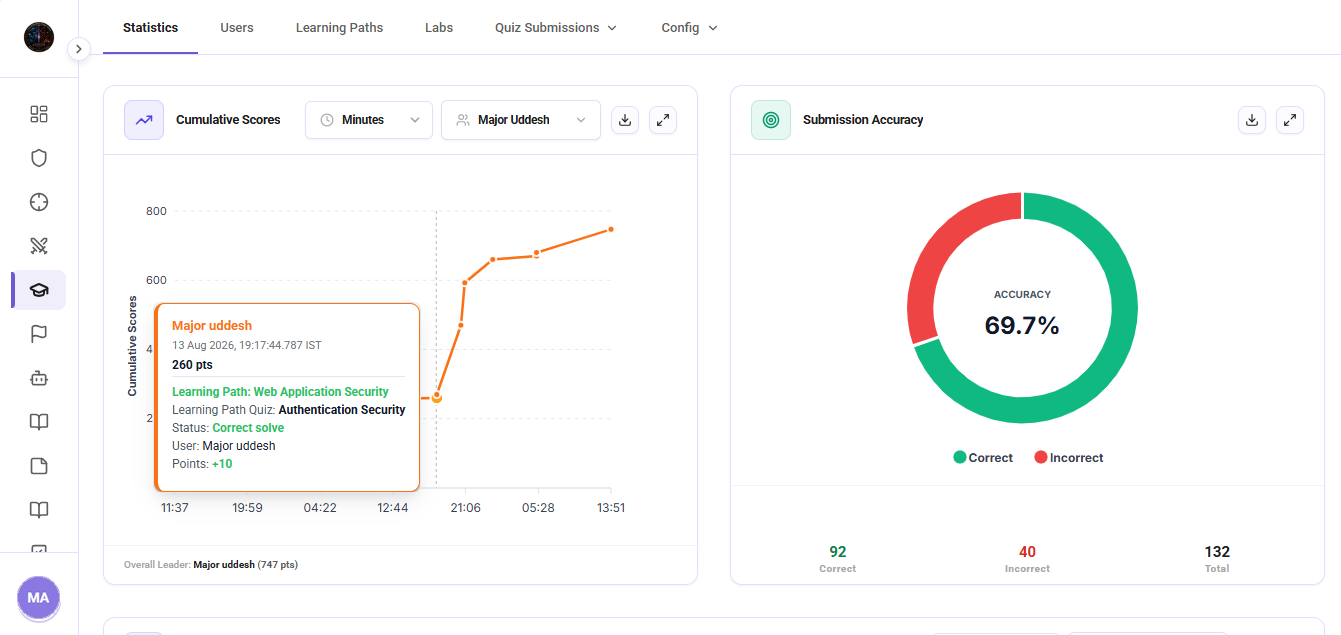Click the Submission Accuracy panel title
This screenshot has height=635, width=1341.
863,120
